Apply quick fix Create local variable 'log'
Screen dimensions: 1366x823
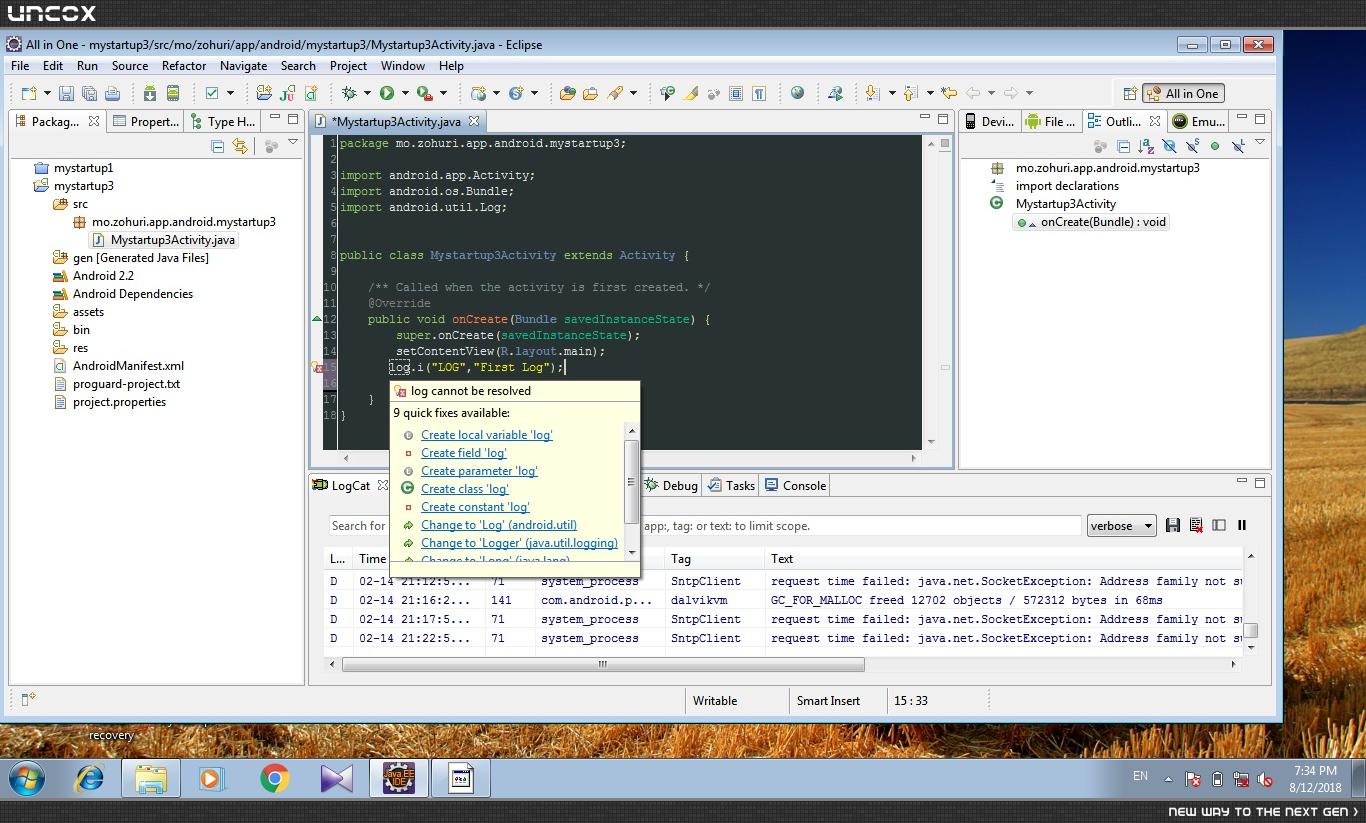click(x=486, y=435)
